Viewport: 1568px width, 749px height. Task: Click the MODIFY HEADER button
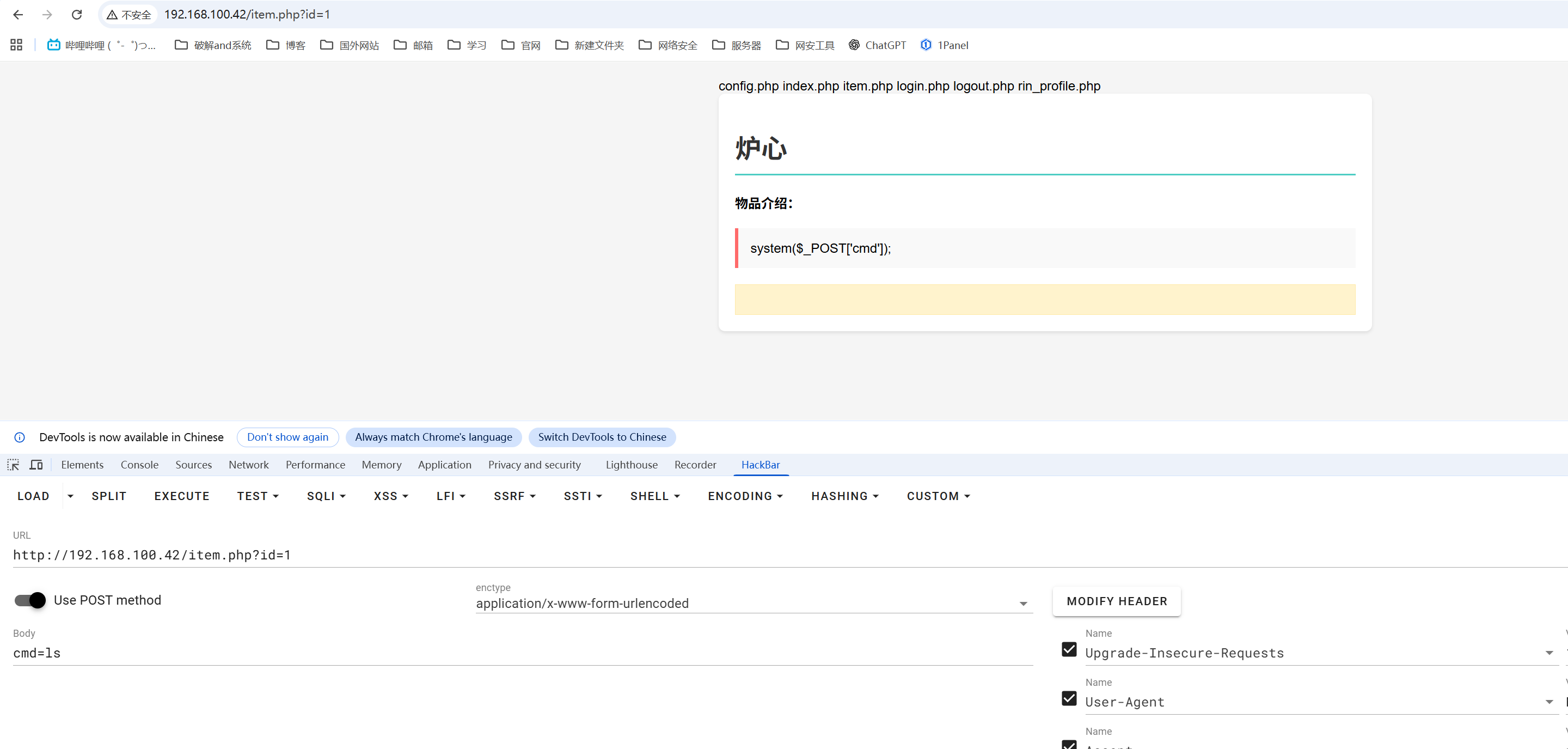(x=1116, y=601)
